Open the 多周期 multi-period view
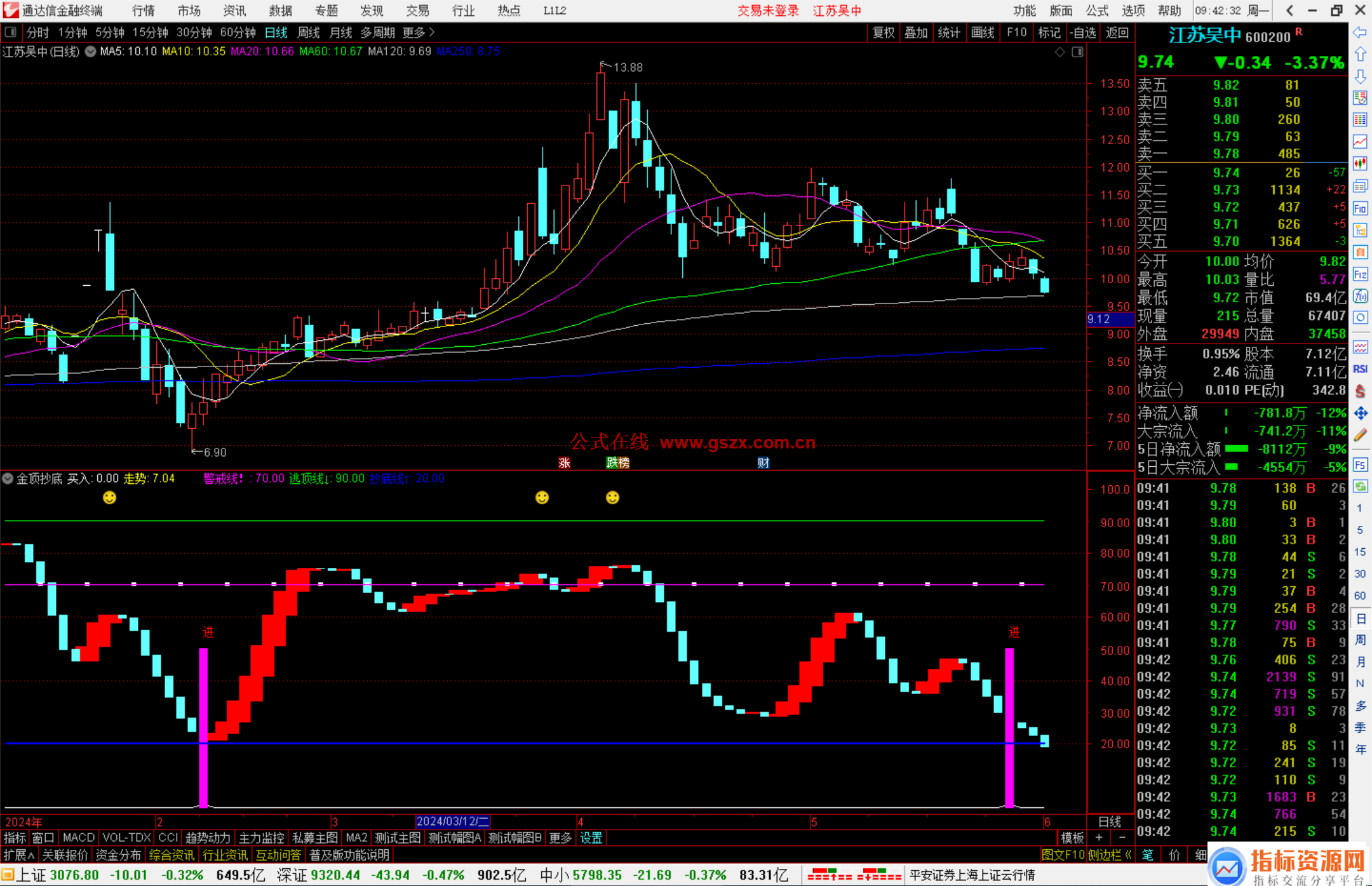 point(378,32)
